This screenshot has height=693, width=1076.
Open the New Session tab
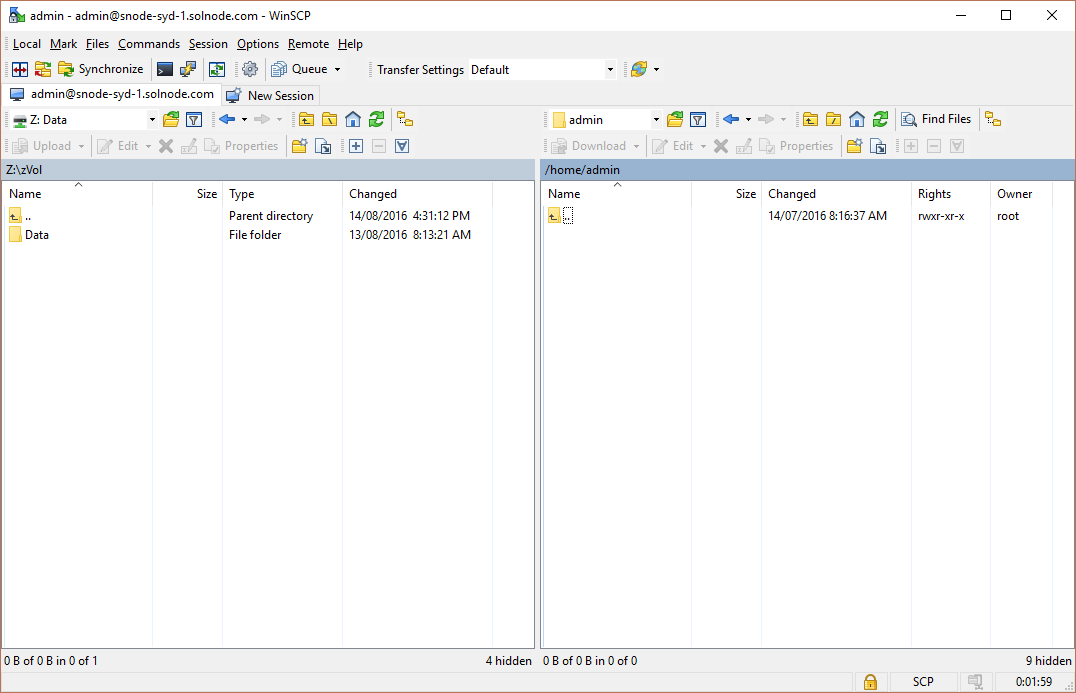click(270, 95)
